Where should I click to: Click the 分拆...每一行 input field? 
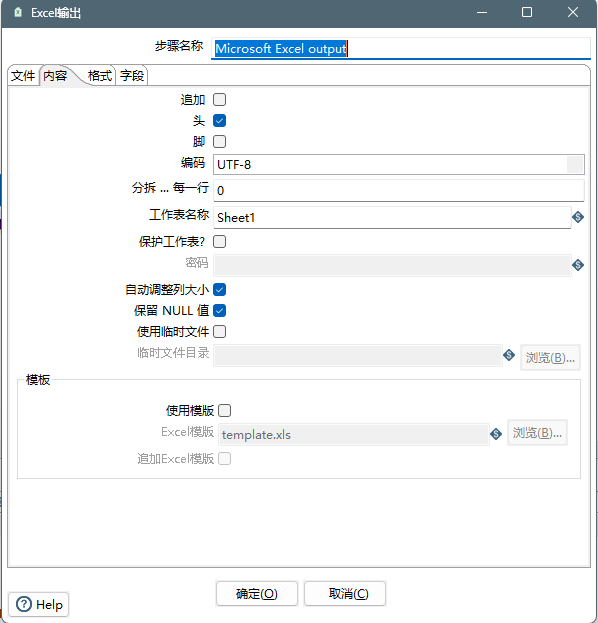coord(399,190)
